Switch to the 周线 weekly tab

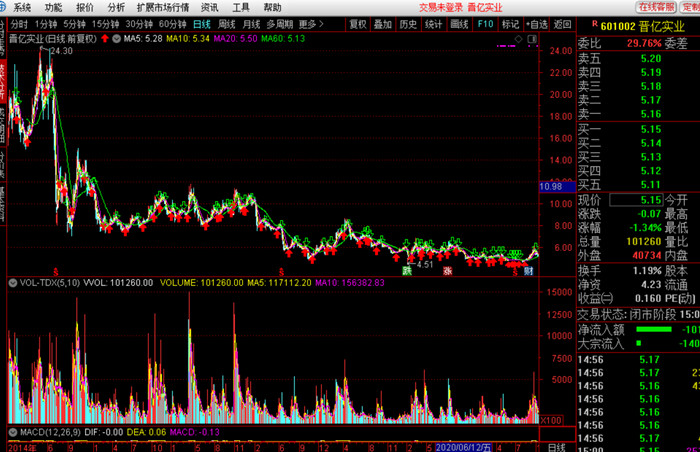coord(226,24)
